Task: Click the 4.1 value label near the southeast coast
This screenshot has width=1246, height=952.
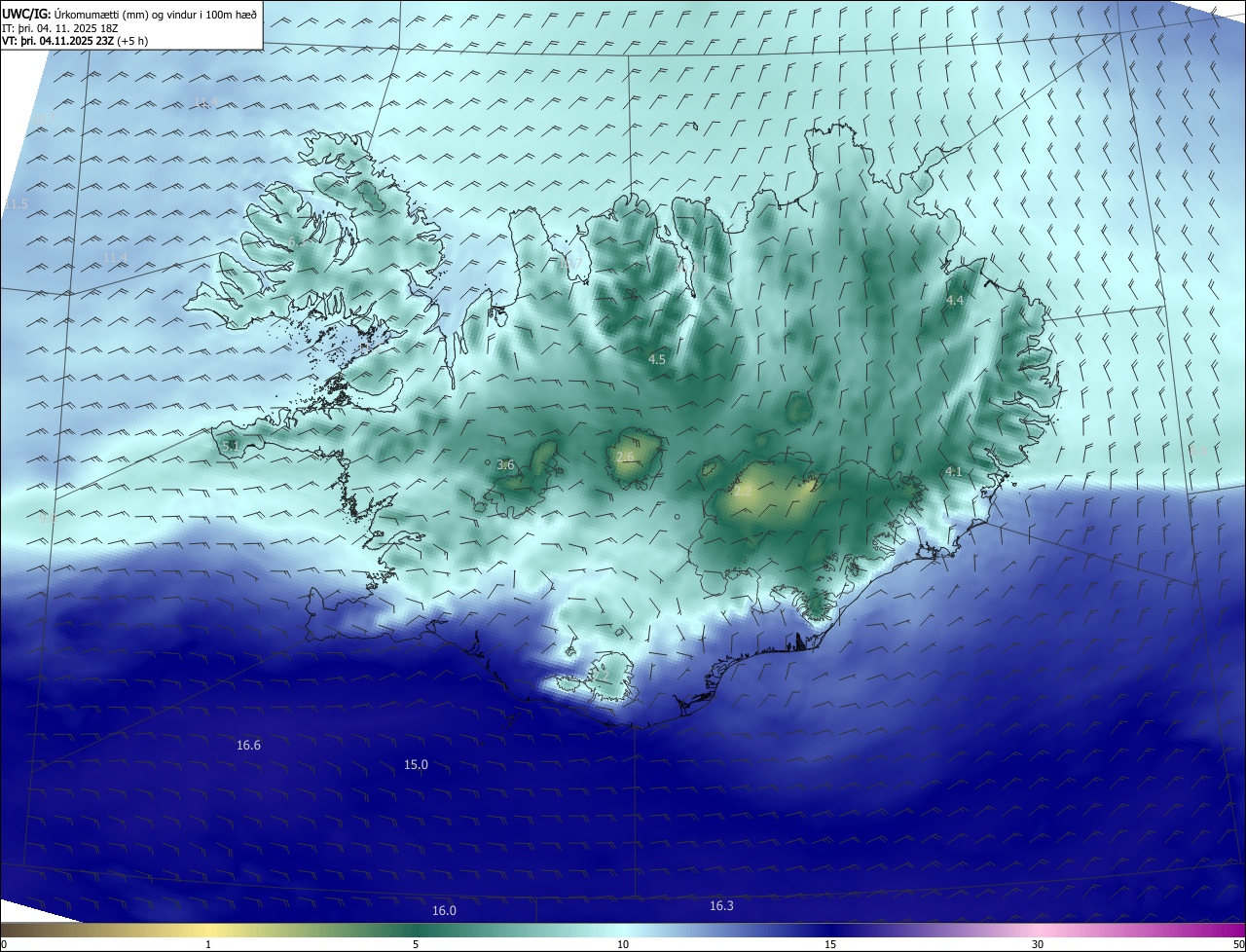Action: 954,472
